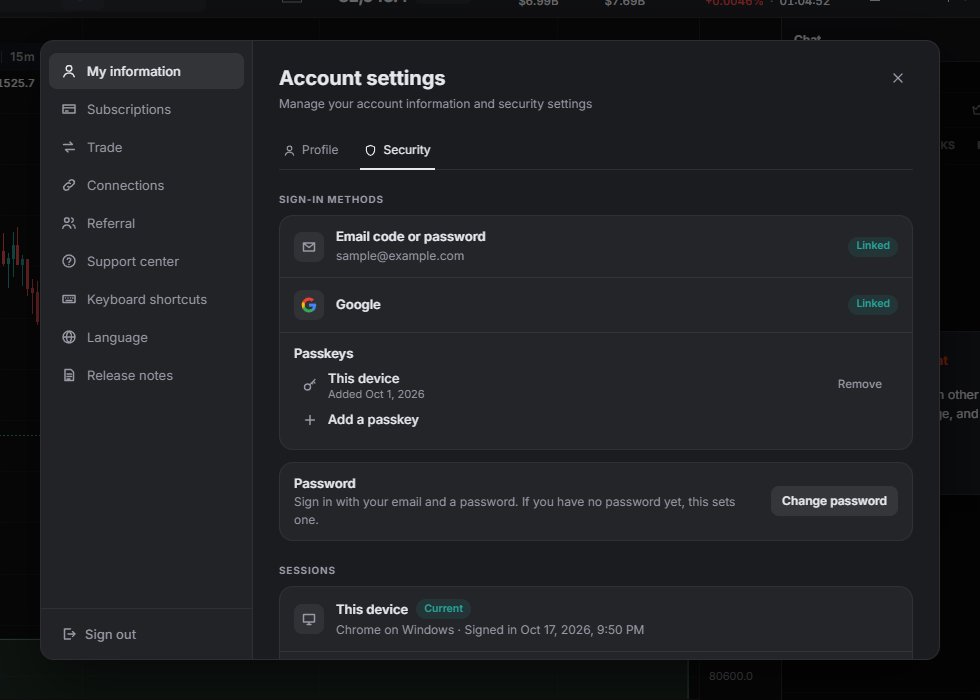Click the Current session badge
Image resolution: width=980 pixels, height=700 pixels.
(x=443, y=609)
